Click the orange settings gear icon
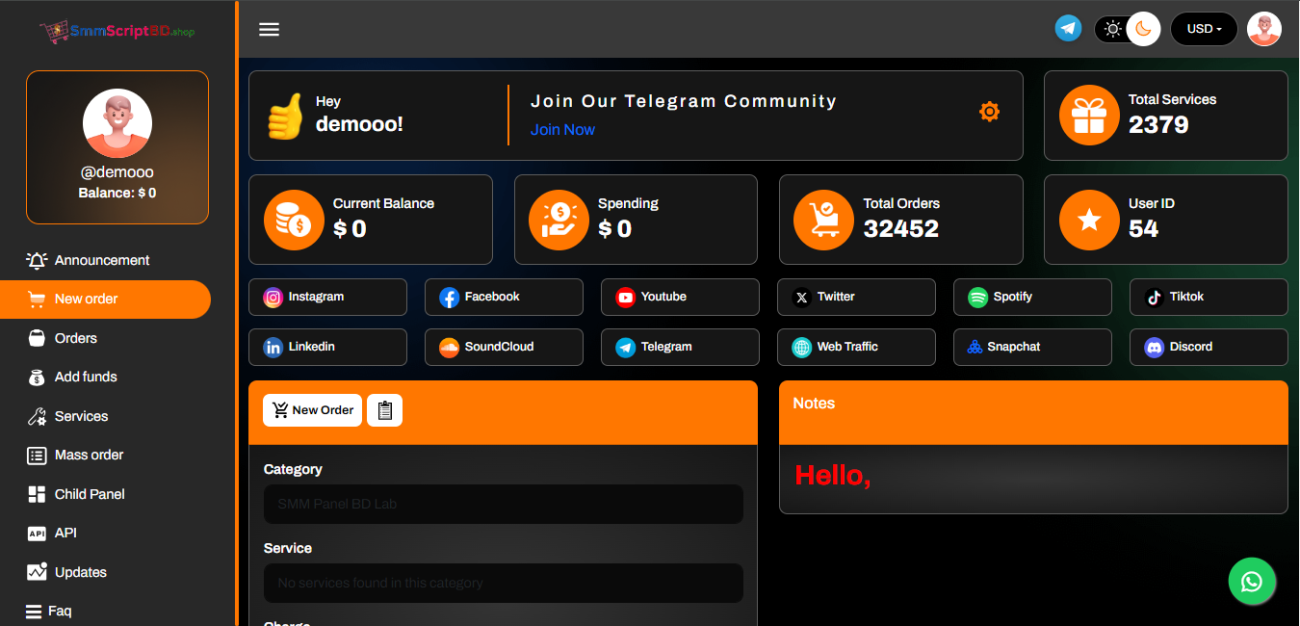The width and height of the screenshot is (1300, 626). (989, 112)
